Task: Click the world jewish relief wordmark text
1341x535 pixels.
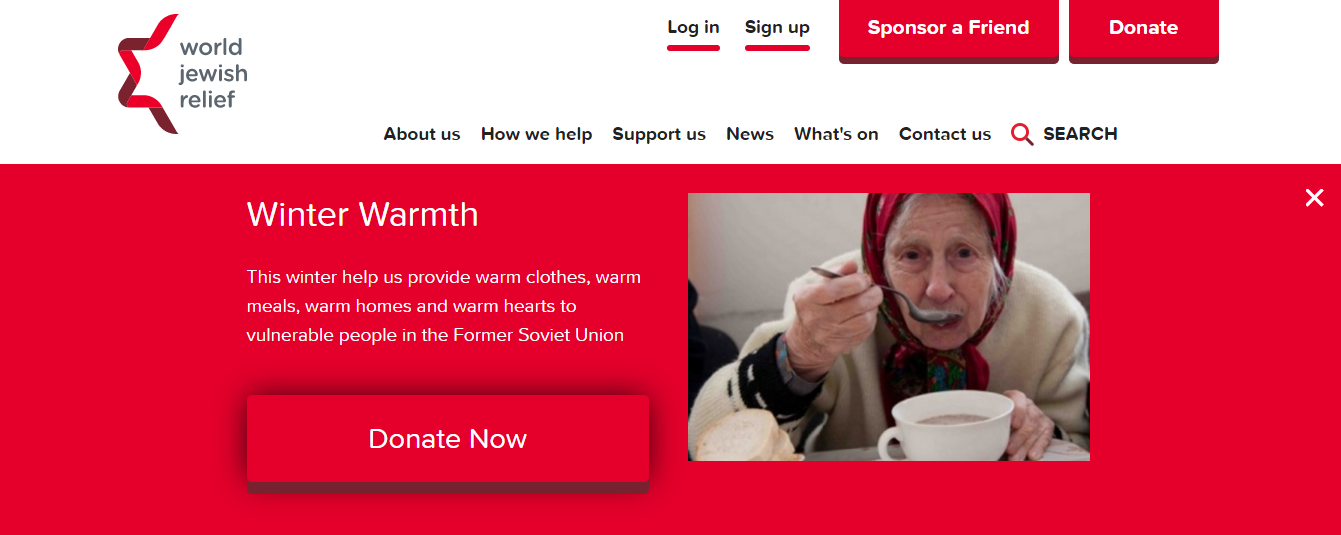Action: (x=213, y=73)
